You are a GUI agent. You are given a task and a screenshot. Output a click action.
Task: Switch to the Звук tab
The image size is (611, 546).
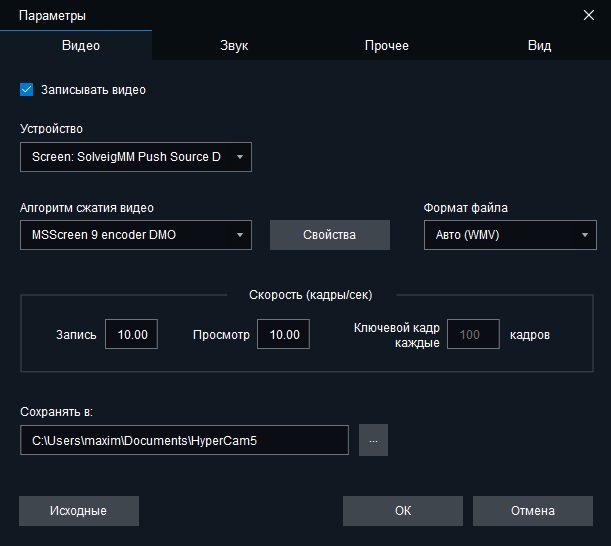coord(234,45)
